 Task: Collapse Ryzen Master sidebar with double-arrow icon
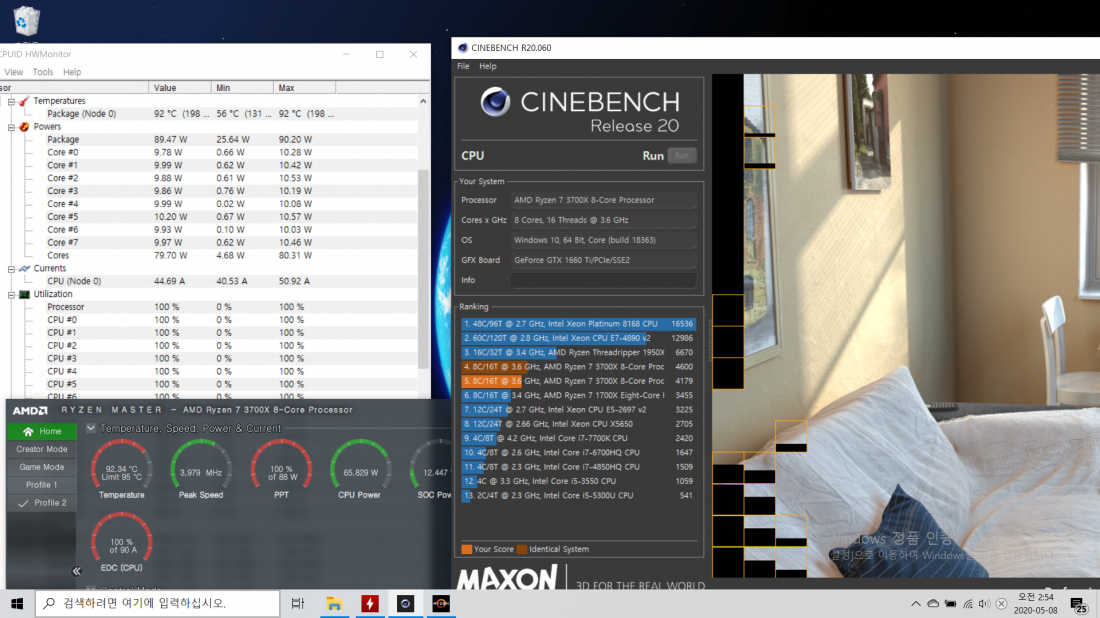point(76,571)
